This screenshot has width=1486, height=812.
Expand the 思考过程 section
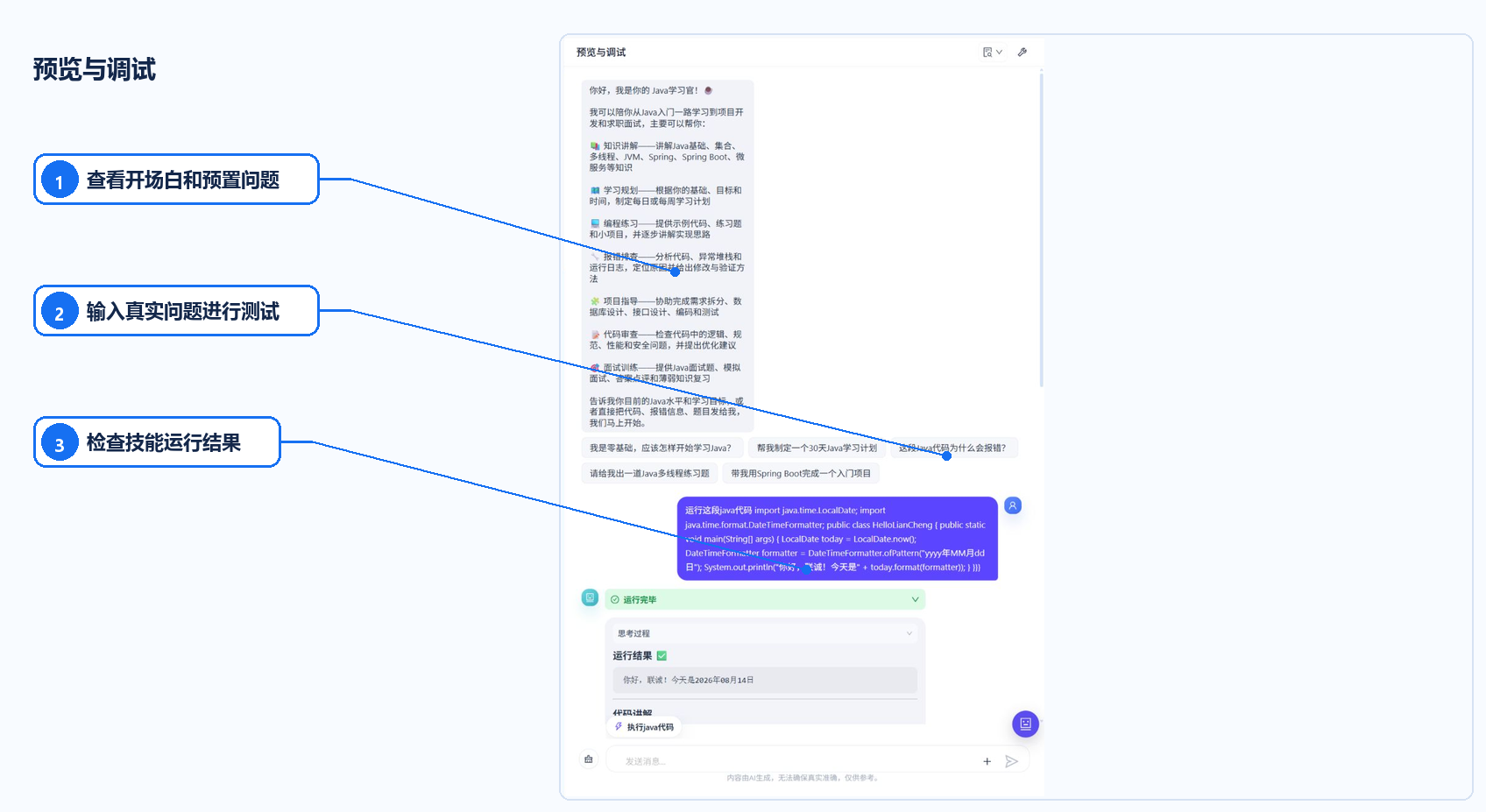pyautogui.click(x=764, y=633)
